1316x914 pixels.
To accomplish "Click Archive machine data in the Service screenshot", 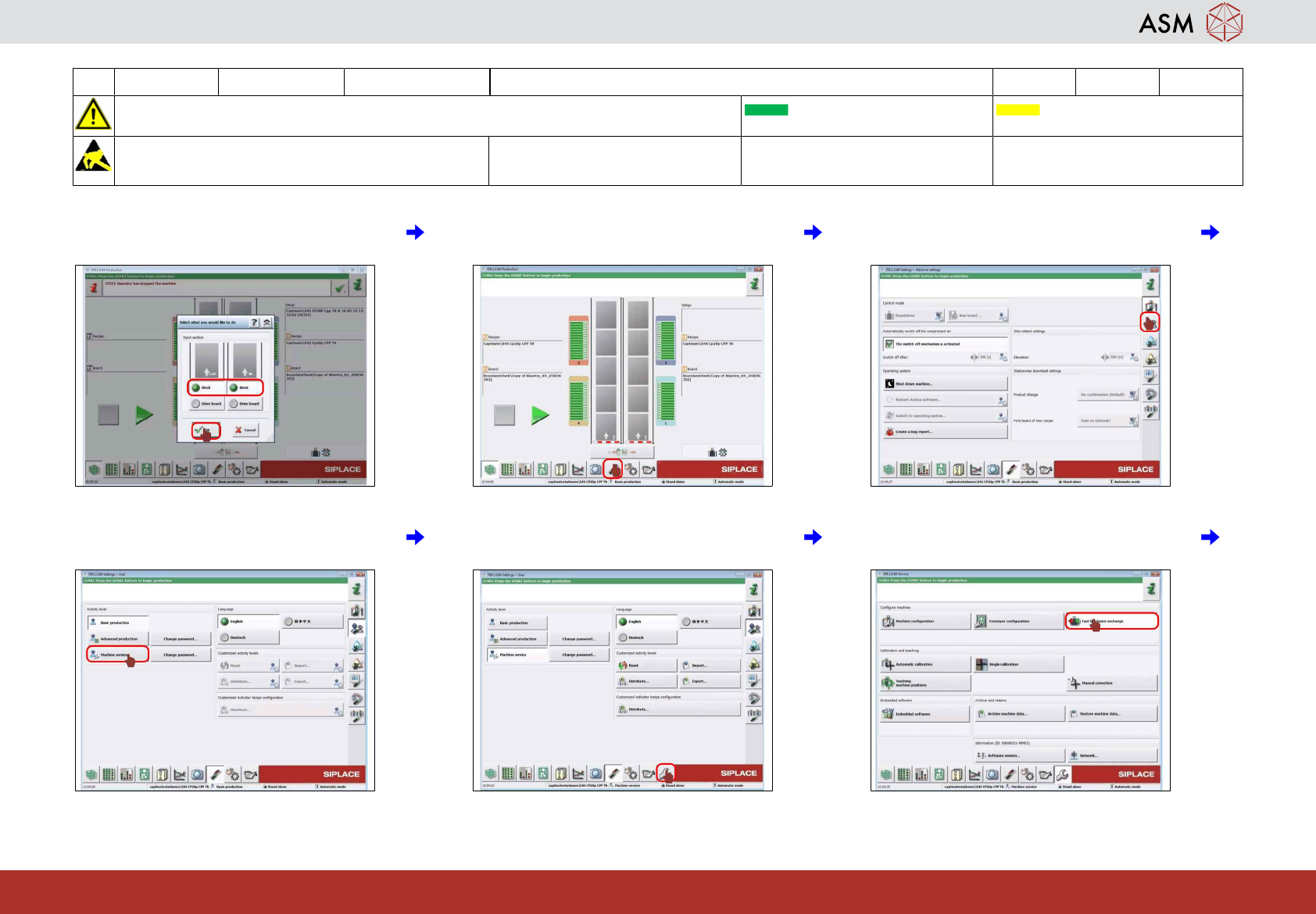I will pos(1019,714).
